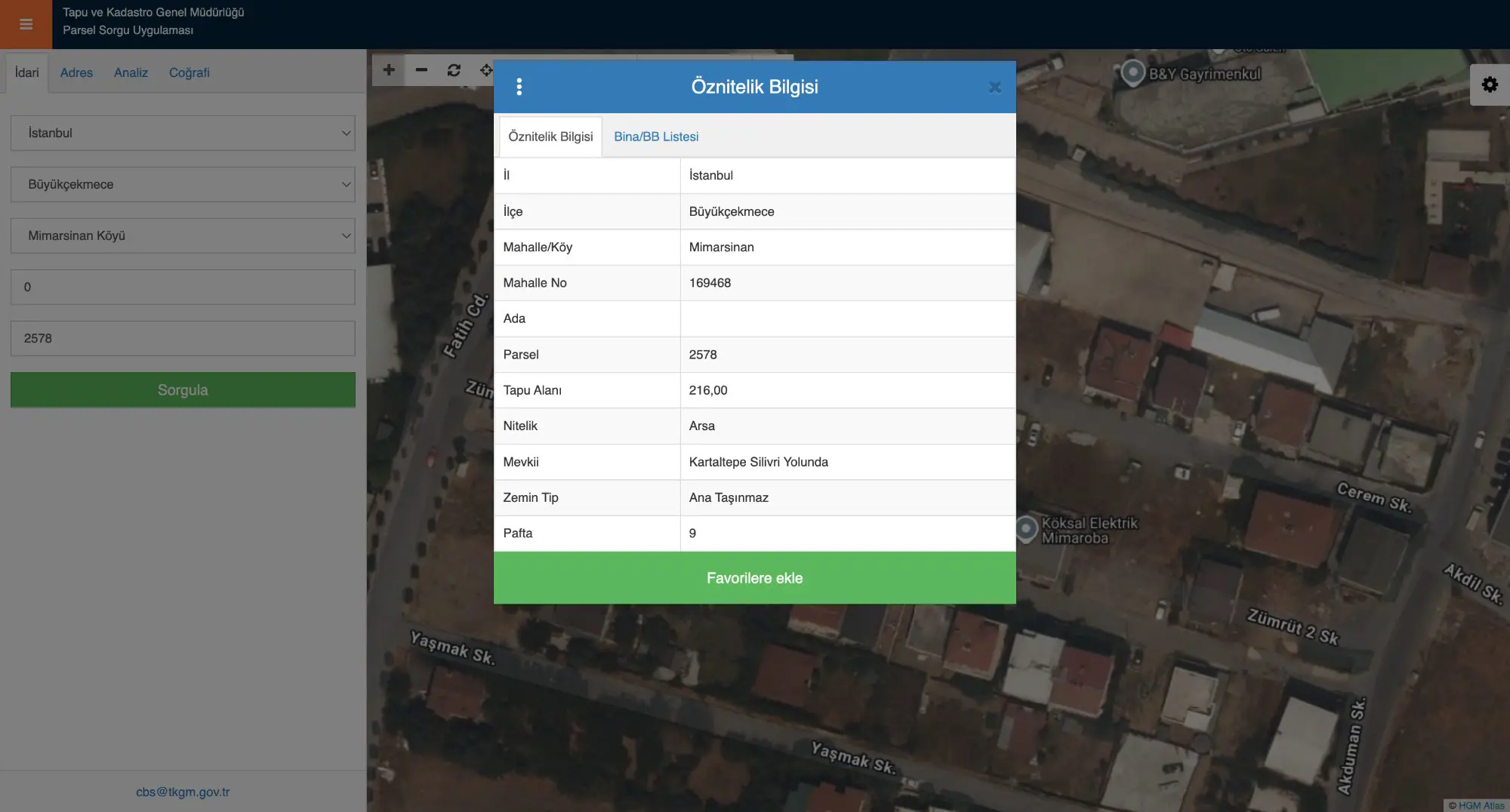Open the orange hamburger menu
The height and width of the screenshot is (812, 1510).
click(26, 24)
